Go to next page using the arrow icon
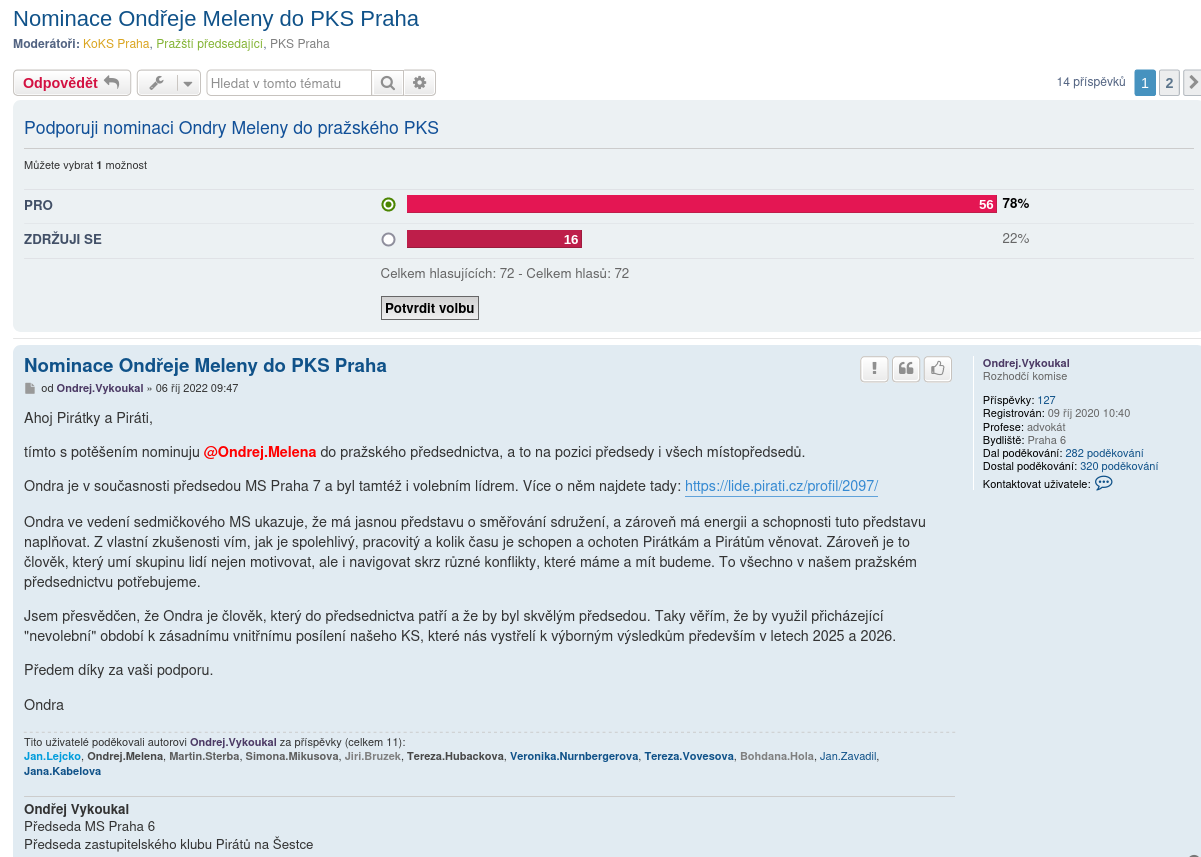1201x857 pixels. coord(1191,83)
